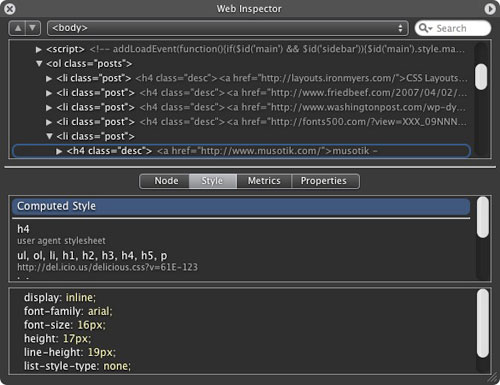Expand the h4 class="desc" musotik node
This screenshot has width=500, height=385.
pyautogui.click(x=59, y=151)
